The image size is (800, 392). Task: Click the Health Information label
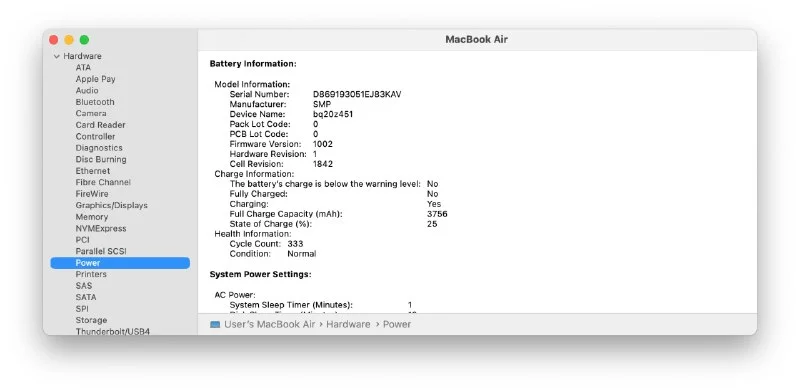pyautogui.click(x=253, y=234)
